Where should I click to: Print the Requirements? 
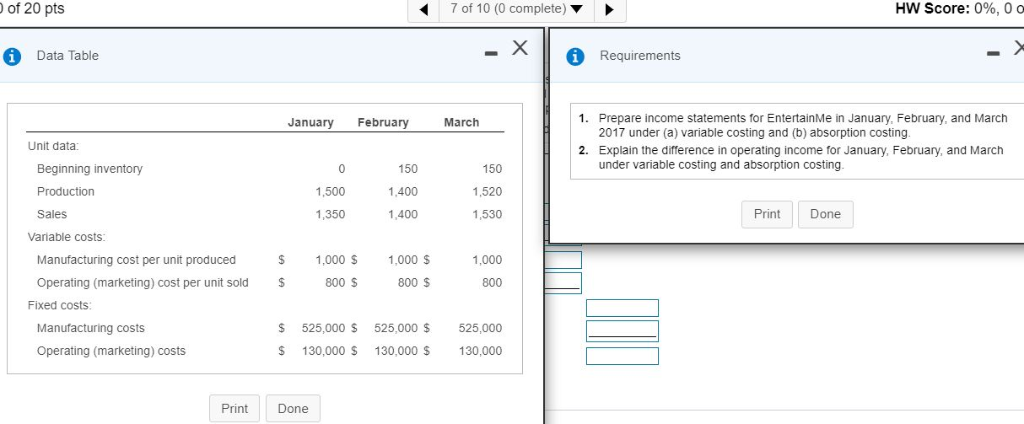tap(767, 214)
